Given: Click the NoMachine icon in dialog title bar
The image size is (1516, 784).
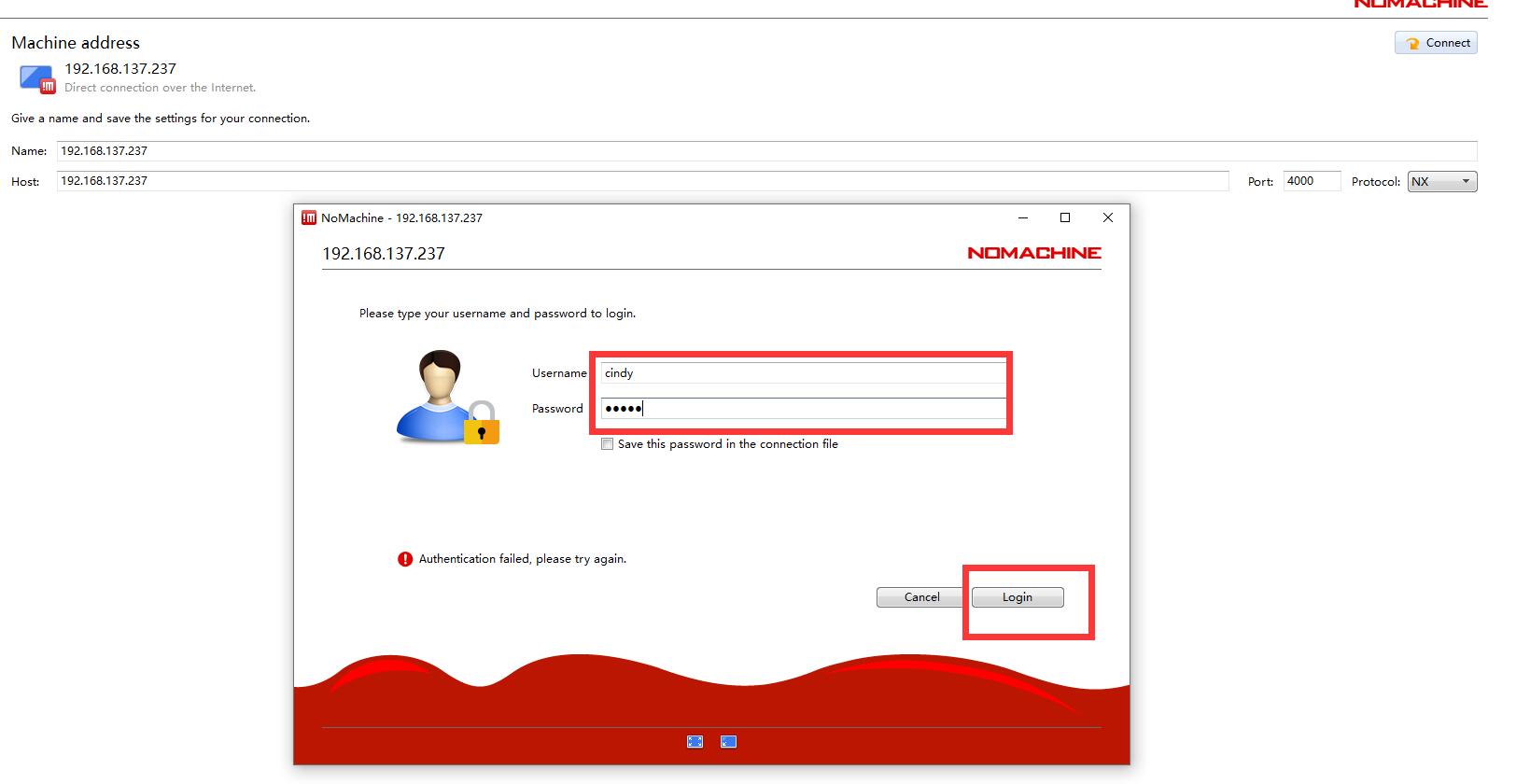Looking at the screenshot, I should (x=309, y=217).
